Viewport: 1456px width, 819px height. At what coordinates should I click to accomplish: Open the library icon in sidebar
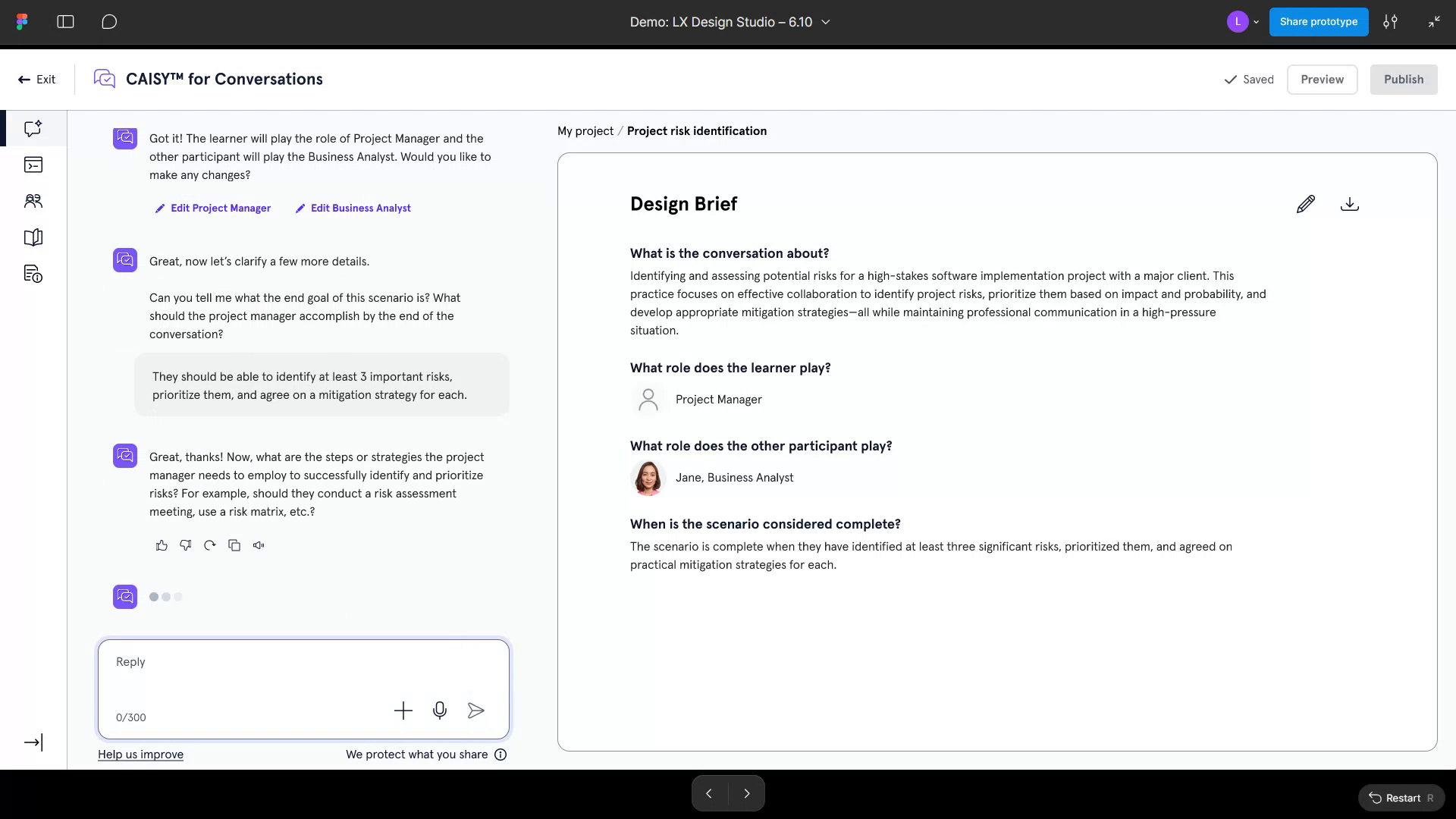[33, 237]
